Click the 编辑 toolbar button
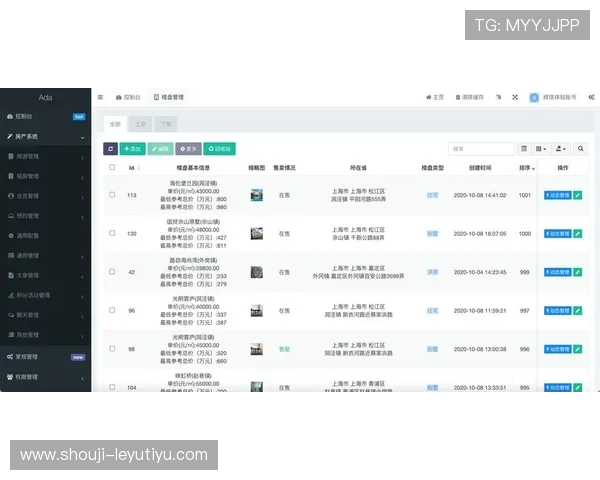Viewport: 600px width, 480px height. coord(160,149)
